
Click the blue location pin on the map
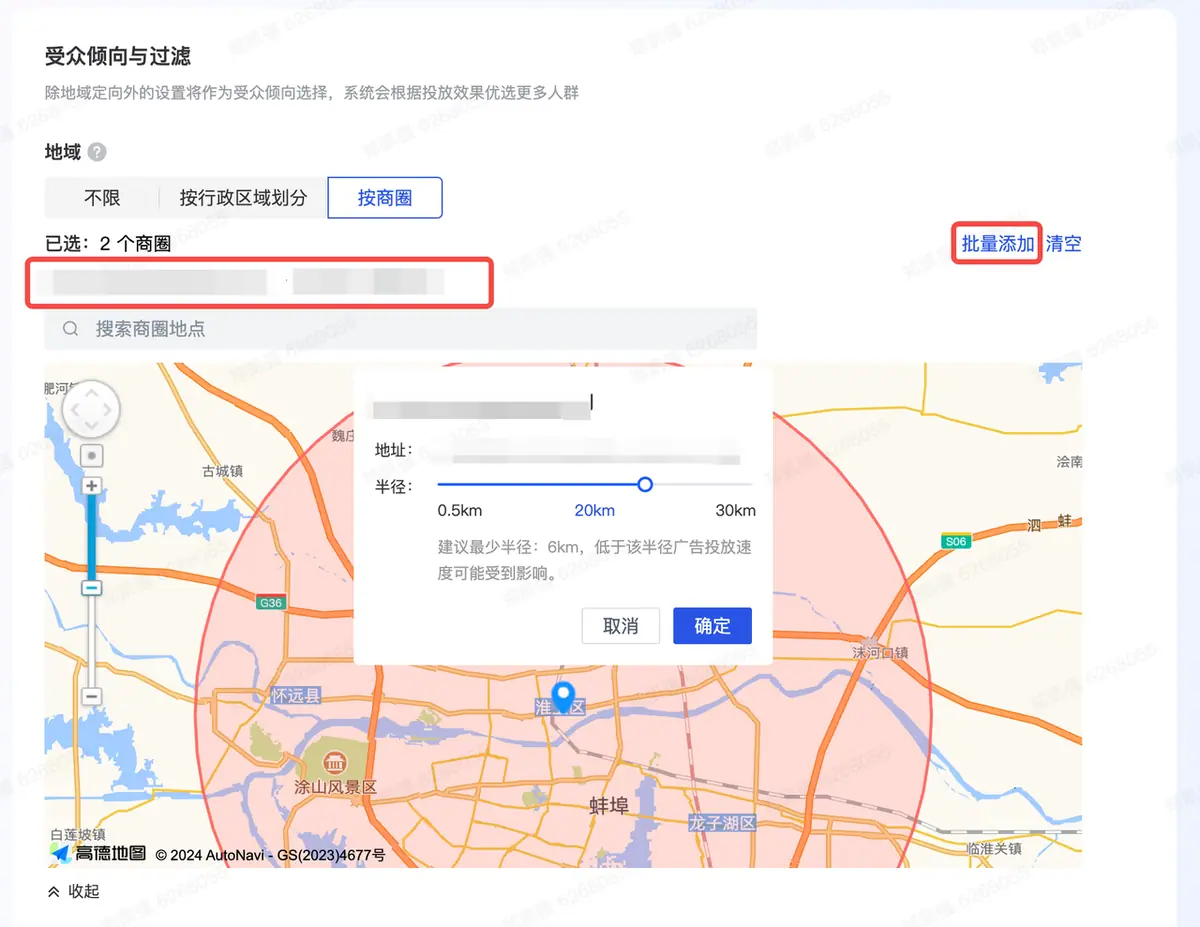[563, 697]
